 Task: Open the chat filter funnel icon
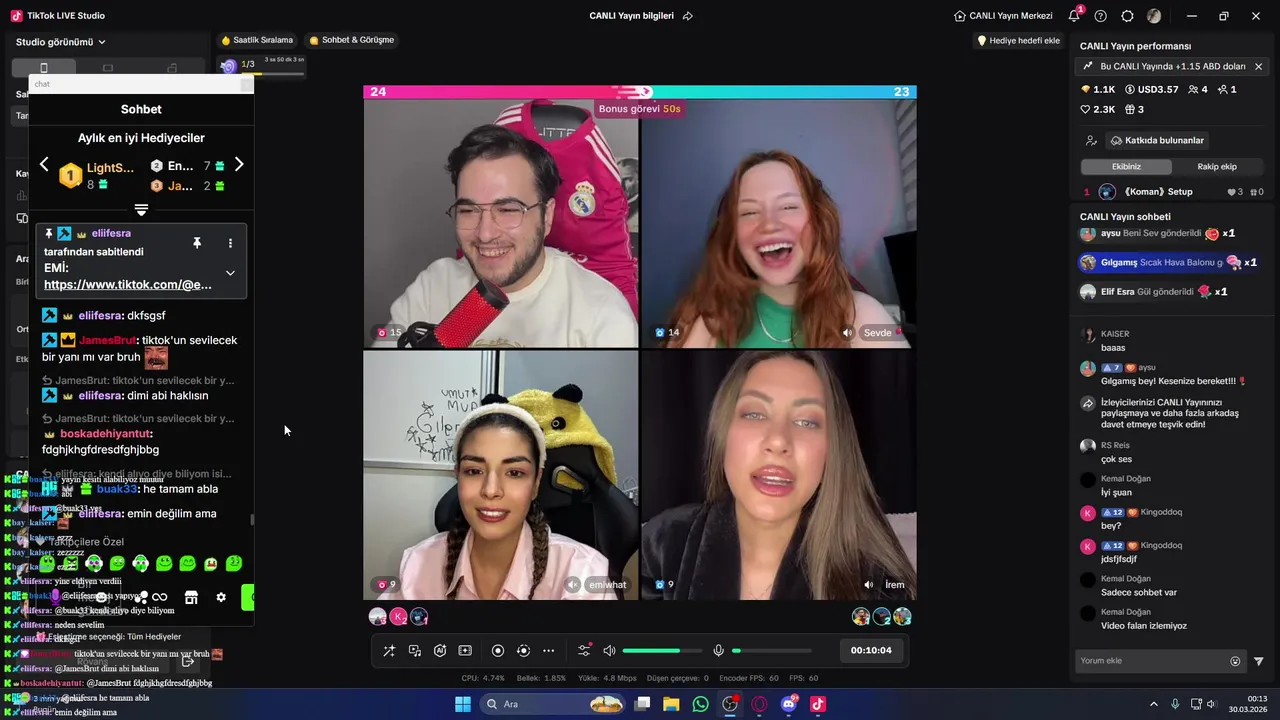coord(1259,661)
